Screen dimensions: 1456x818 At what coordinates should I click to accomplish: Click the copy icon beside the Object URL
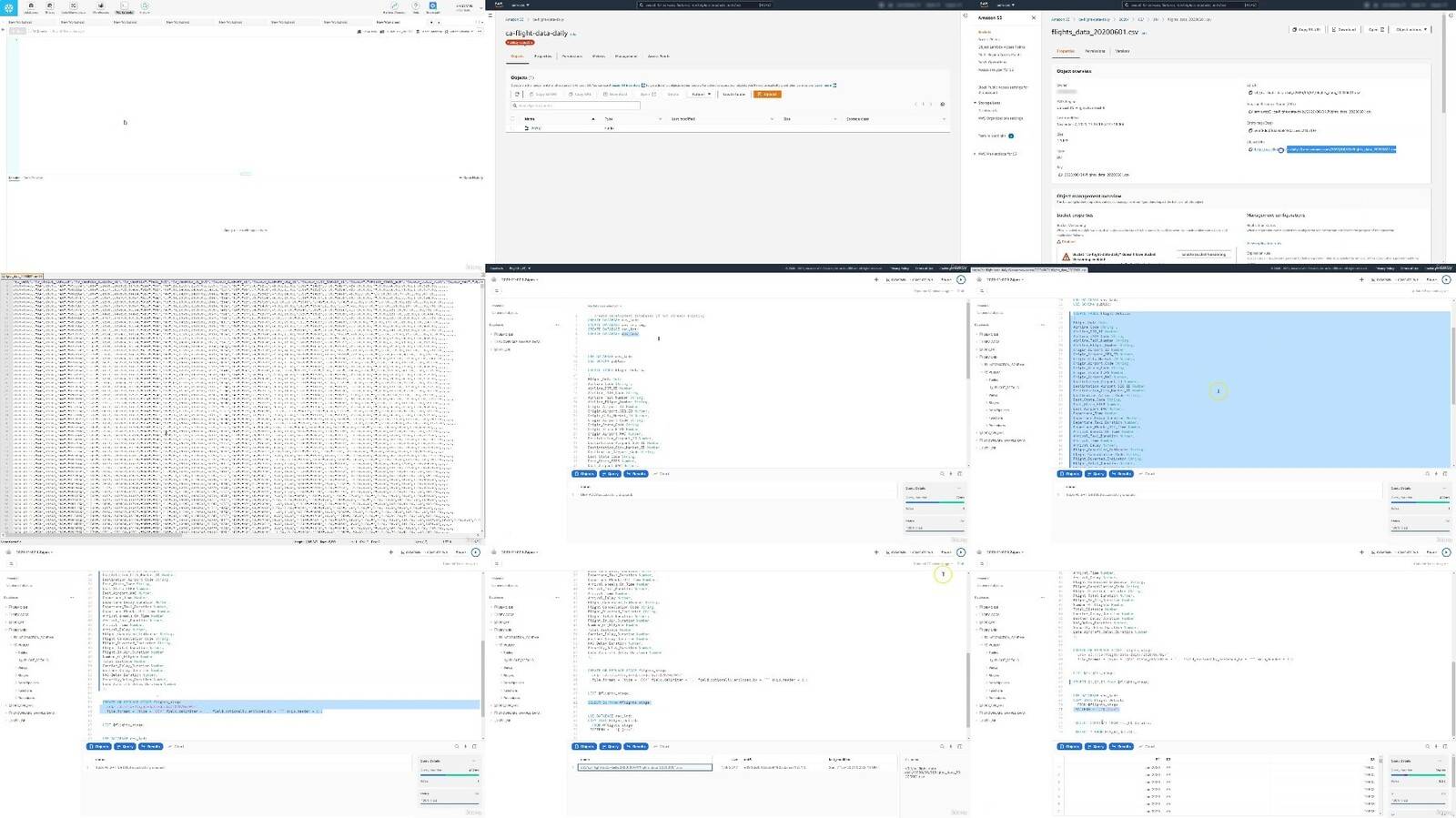tap(1250, 149)
